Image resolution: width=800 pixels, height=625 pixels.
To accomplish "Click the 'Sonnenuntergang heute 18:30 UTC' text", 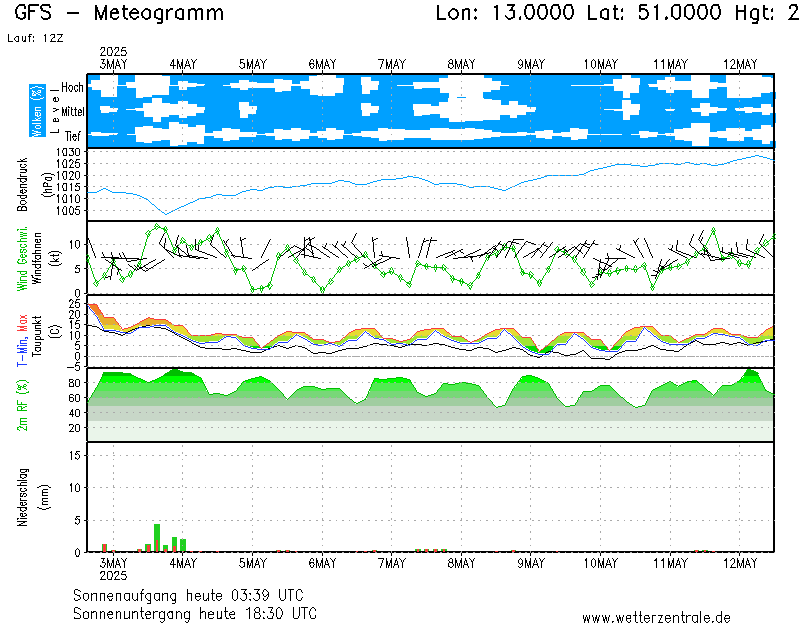I will pos(195,613).
